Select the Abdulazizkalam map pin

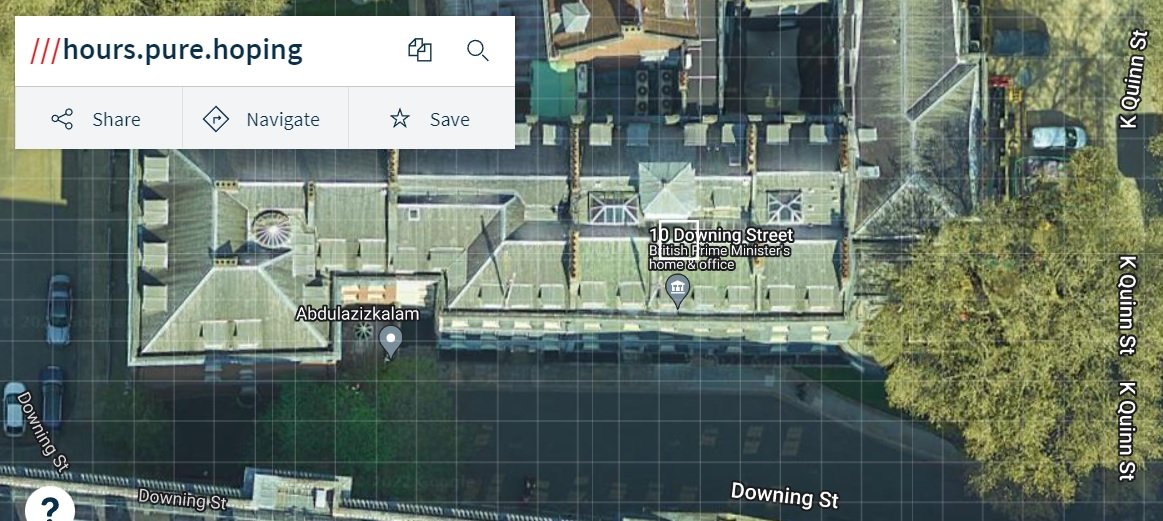pyautogui.click(x=390, y=343)
